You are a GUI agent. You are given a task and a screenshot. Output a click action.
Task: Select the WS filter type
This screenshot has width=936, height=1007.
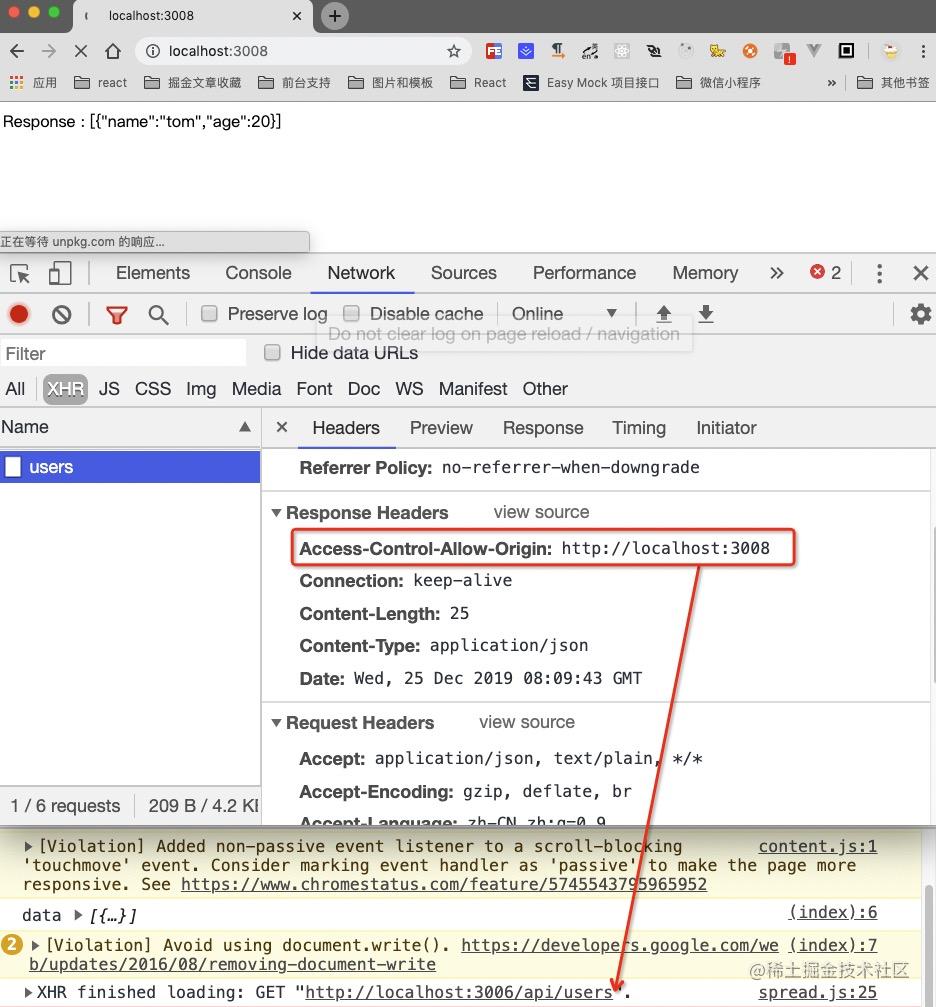[x=409, y=389]
